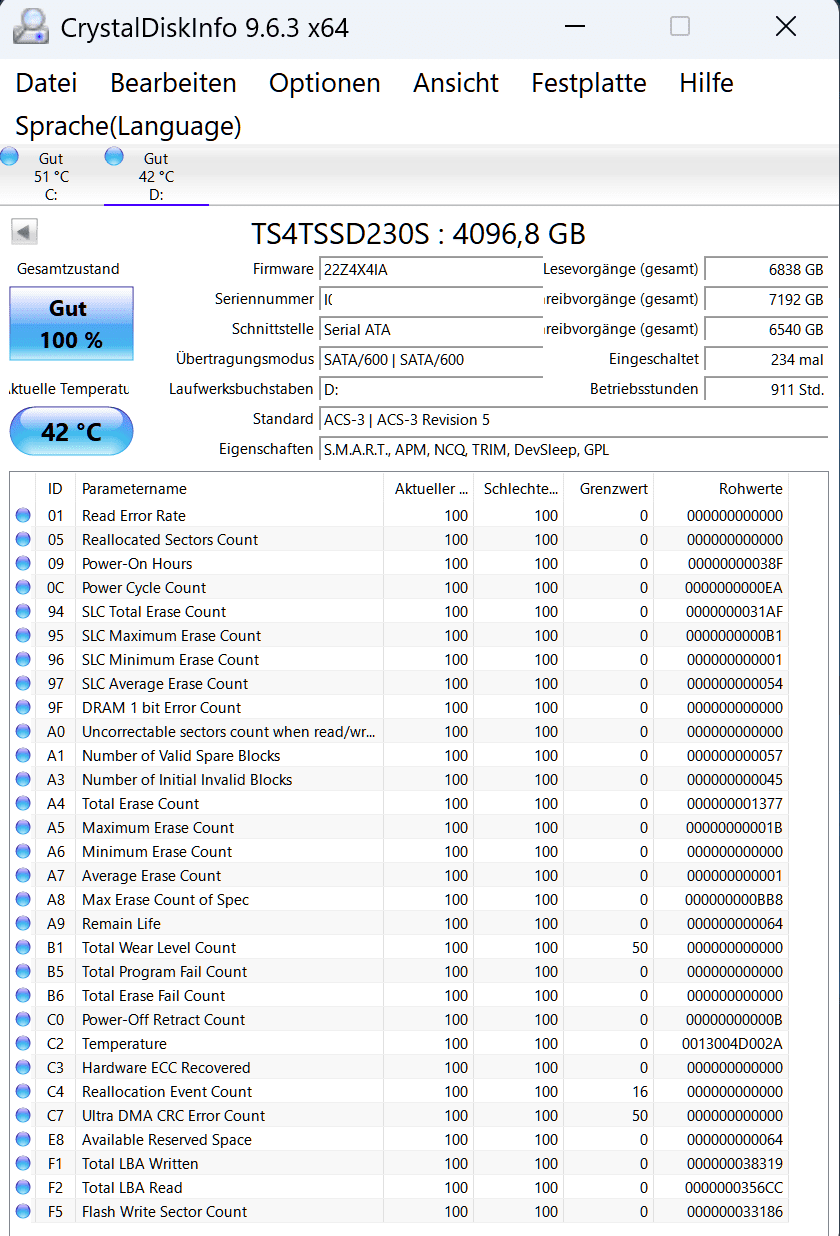
Task: Click status icon for Total Wear Level Count
Action: pyautogui.click(x=23, y=948)
